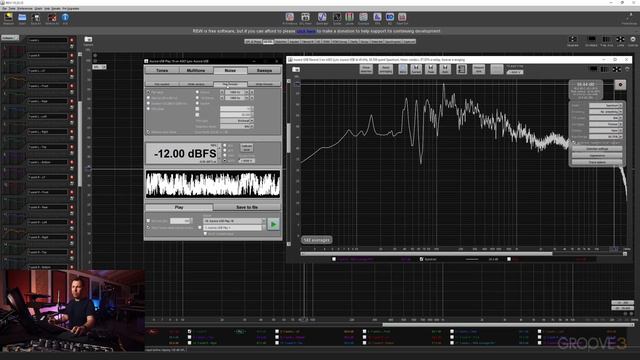Viewport: 640px width, 360px height.
Task: Open main graph Limits icon
Action: (620, 40)
